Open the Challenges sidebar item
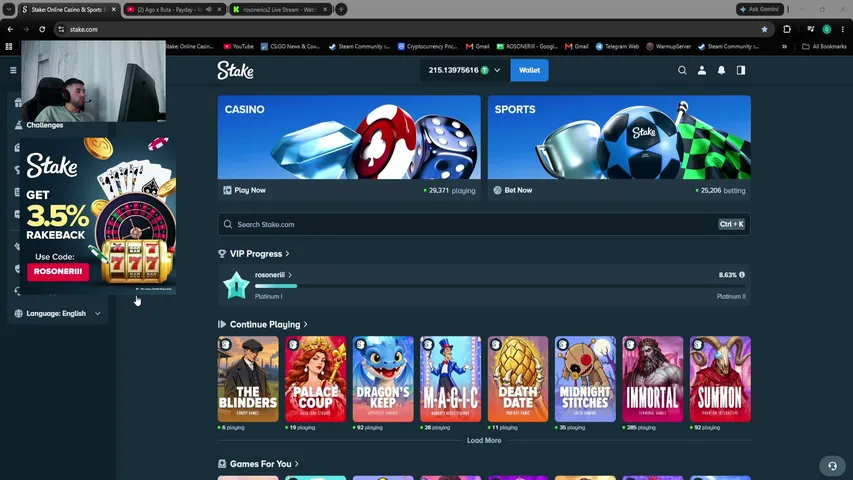 (45, 125)
